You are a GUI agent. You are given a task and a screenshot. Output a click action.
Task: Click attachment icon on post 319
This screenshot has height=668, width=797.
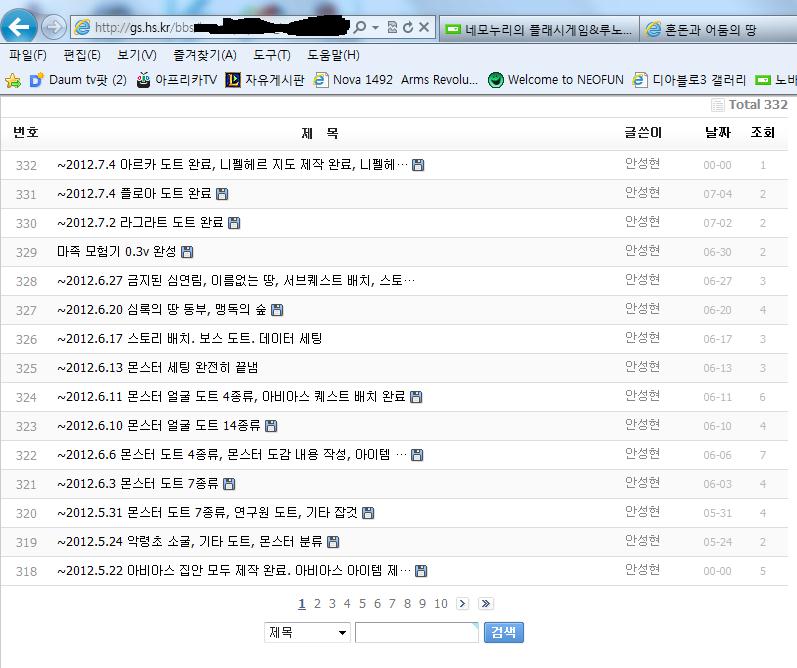tap(333, 542)
